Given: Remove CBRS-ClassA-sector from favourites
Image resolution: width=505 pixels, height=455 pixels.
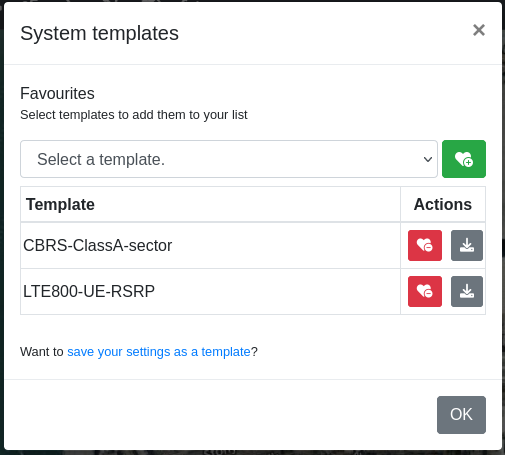Looking at the screenshot, I should 425,245.
